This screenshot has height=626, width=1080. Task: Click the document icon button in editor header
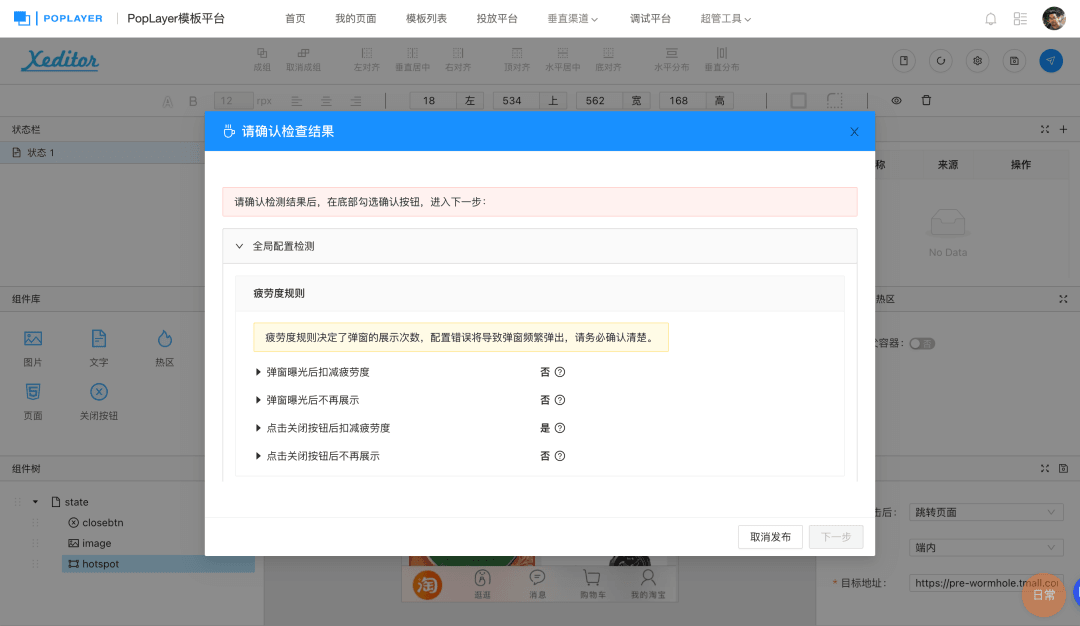coord(904,61)
